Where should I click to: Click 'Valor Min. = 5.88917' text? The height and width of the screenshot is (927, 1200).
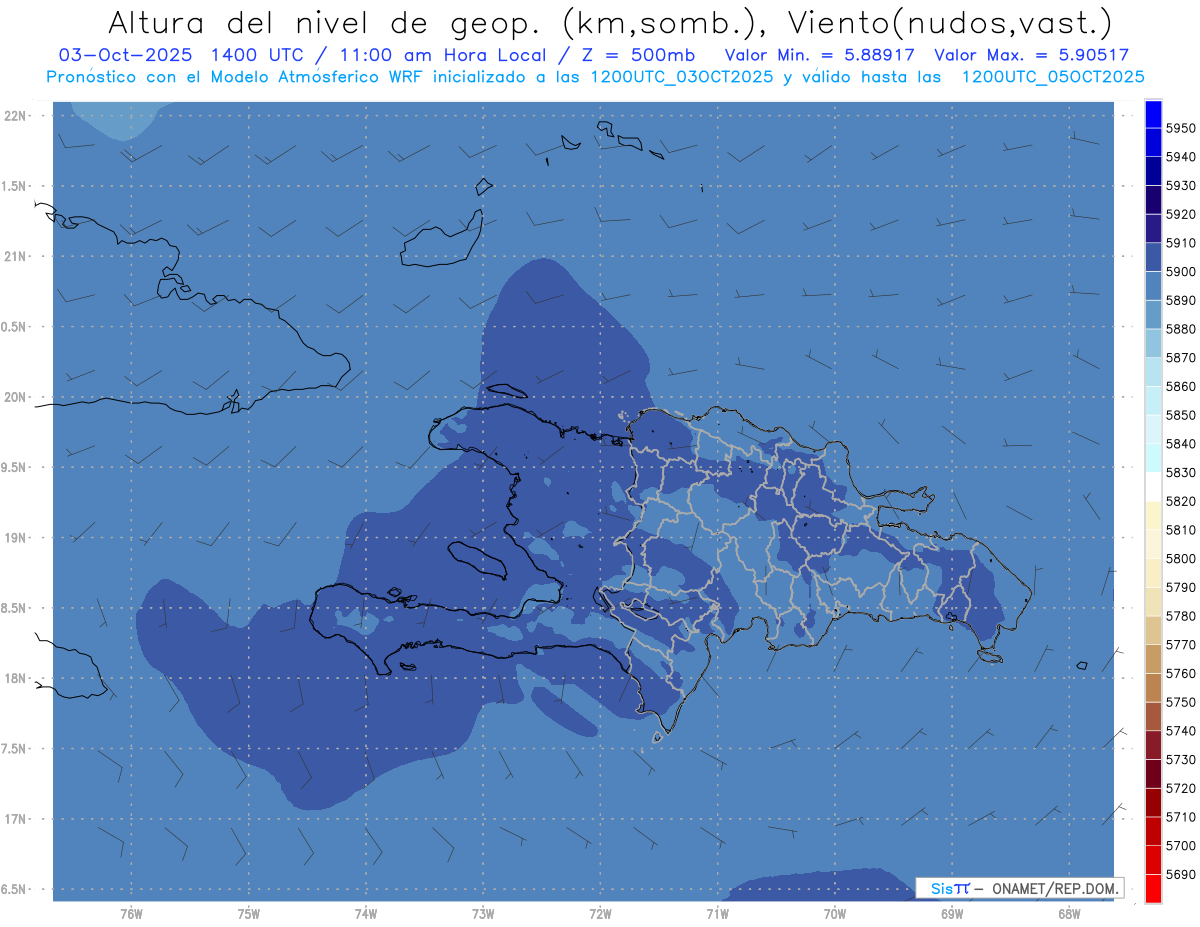pos(819,56)
